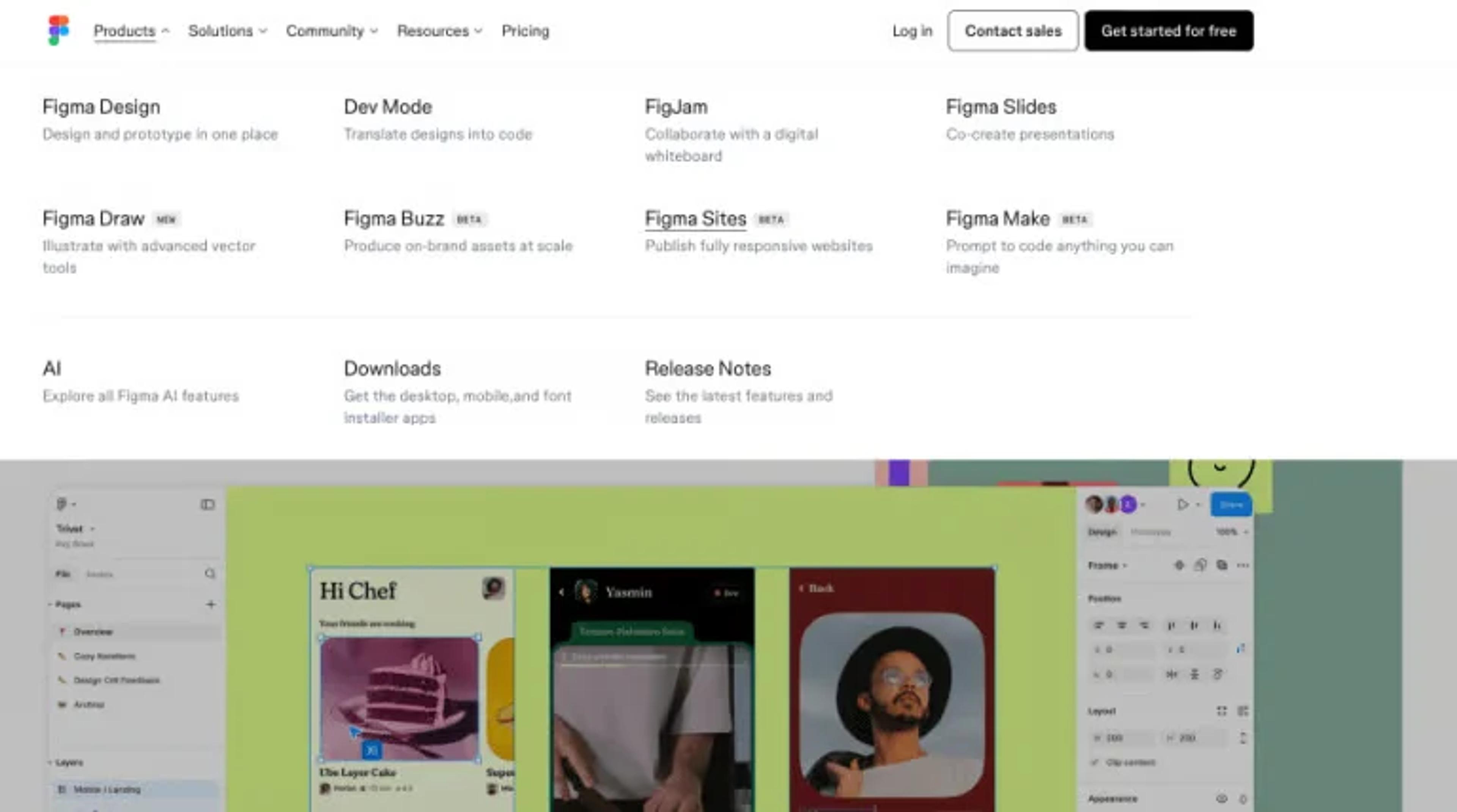Click the Ube Layer Cake image thumbnail
Viewport: 1457px width, 812px height.
399,699
